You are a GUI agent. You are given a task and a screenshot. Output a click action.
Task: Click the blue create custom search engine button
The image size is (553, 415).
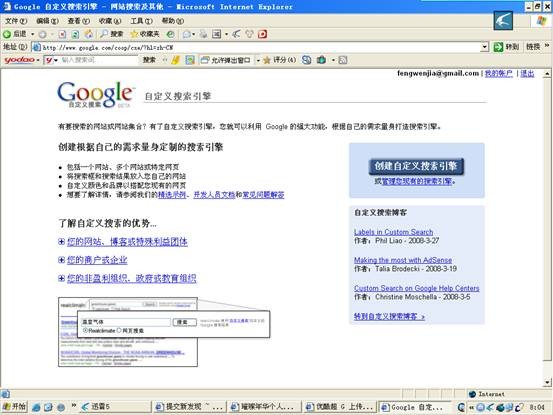(x=416, y=166)
